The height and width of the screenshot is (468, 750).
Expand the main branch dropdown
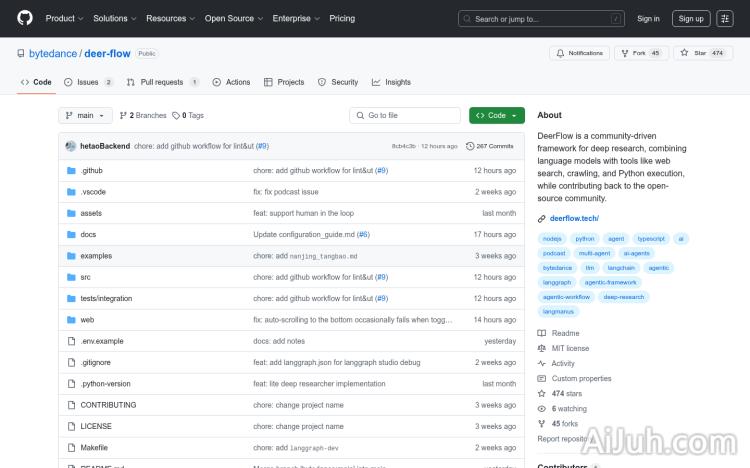(x=84, y=115)
